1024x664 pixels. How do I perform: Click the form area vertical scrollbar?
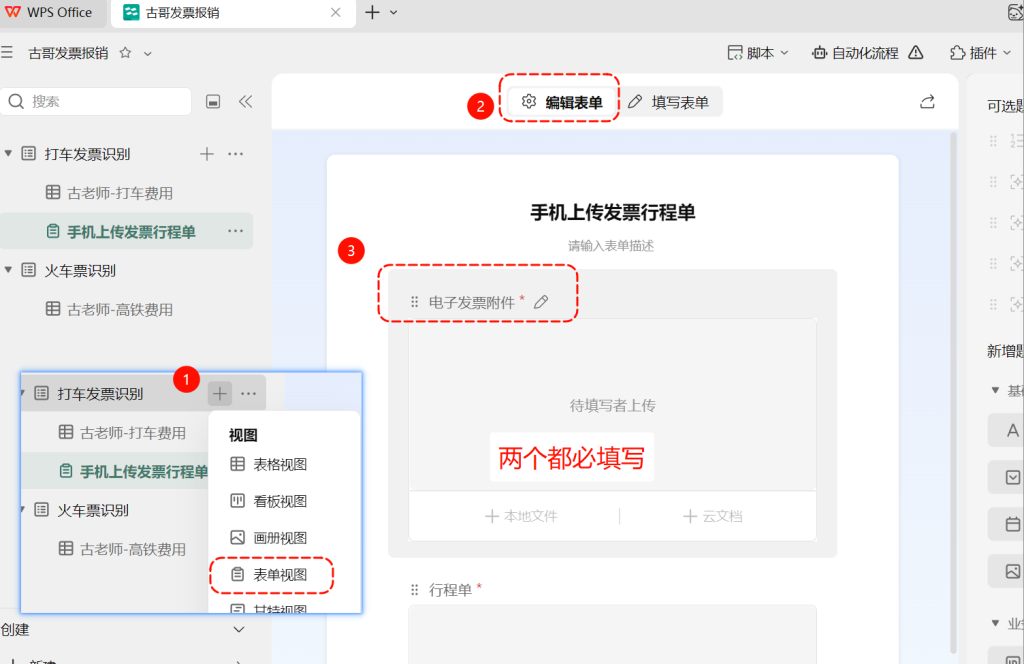coord(953,392)
